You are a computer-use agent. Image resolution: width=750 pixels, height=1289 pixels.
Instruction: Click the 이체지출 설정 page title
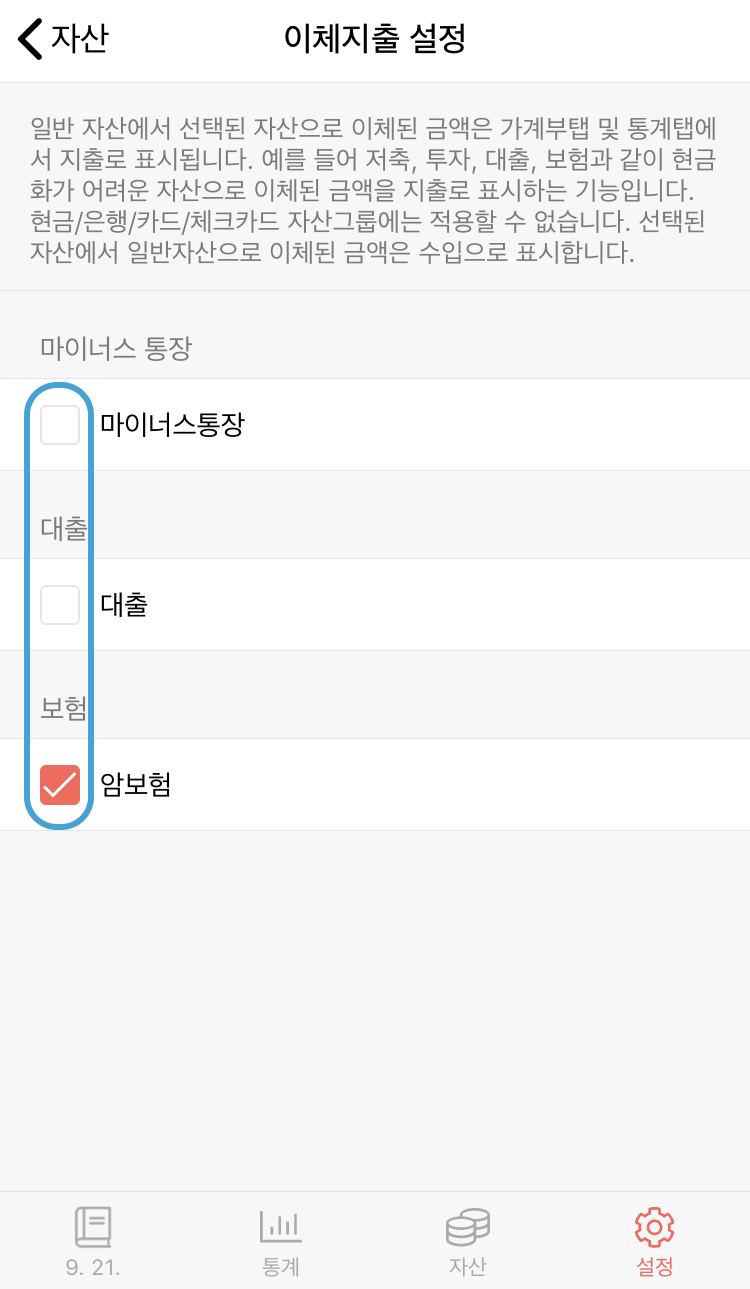[x=375, y=39]
